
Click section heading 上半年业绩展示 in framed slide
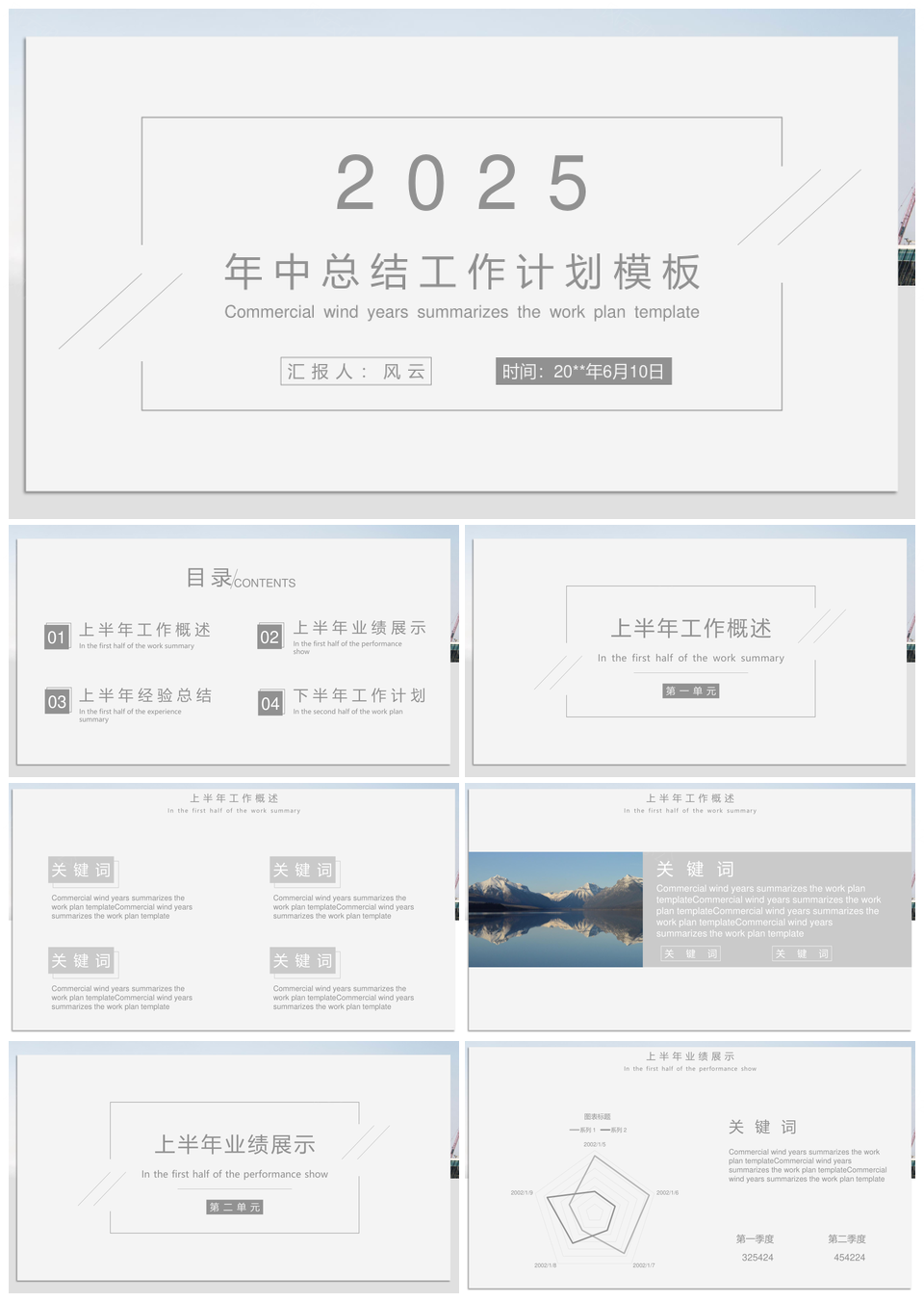pos(235,1145)
